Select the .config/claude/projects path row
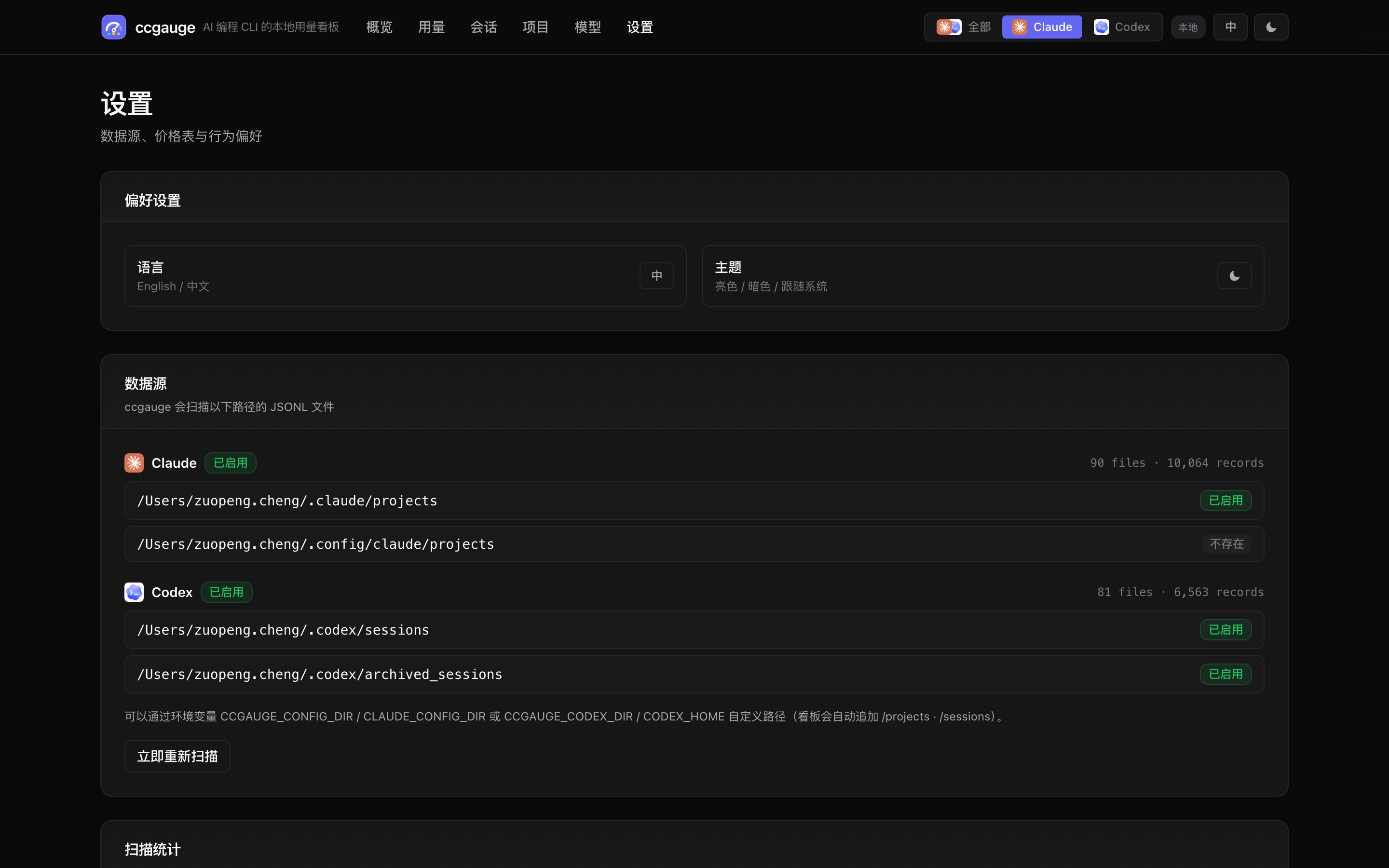The image size is (1389, 868). click(x=694, y=543)
